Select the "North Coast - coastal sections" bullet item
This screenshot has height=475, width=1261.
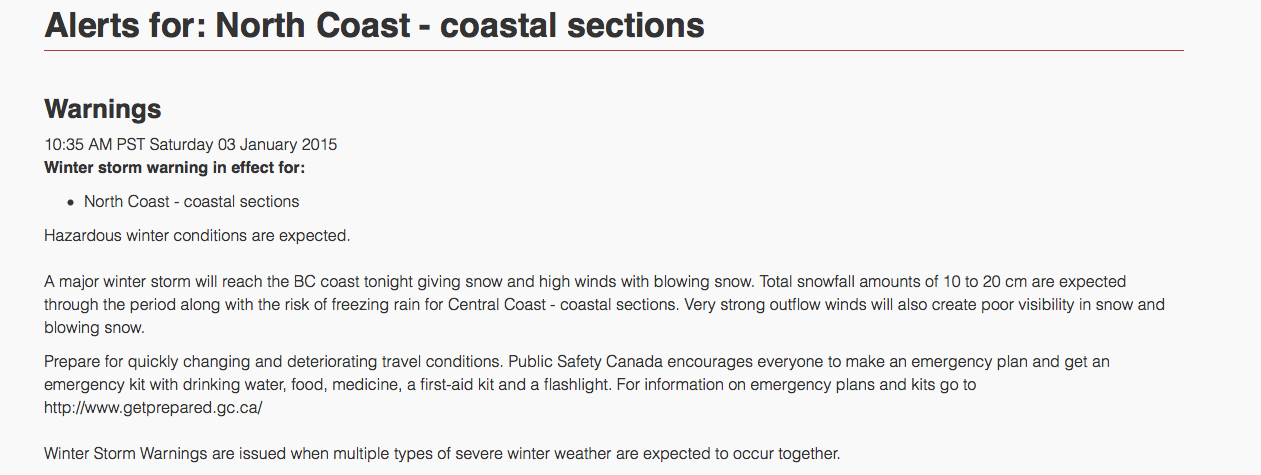191,201
